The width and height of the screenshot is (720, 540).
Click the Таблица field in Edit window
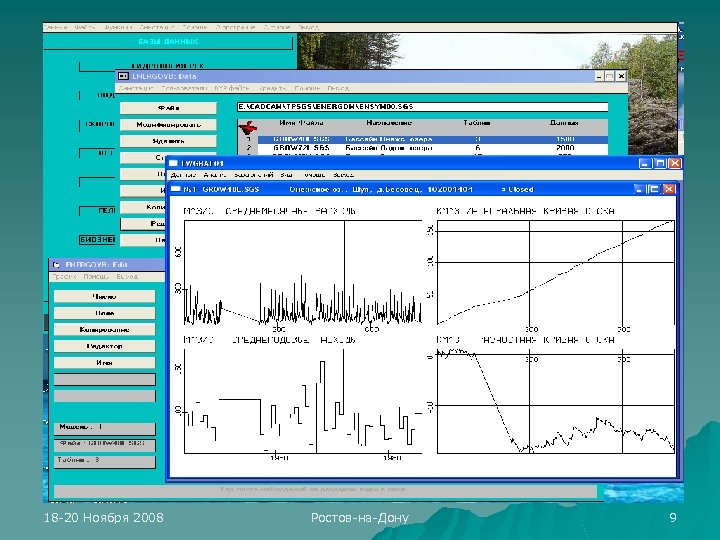[x=105, y=461]
